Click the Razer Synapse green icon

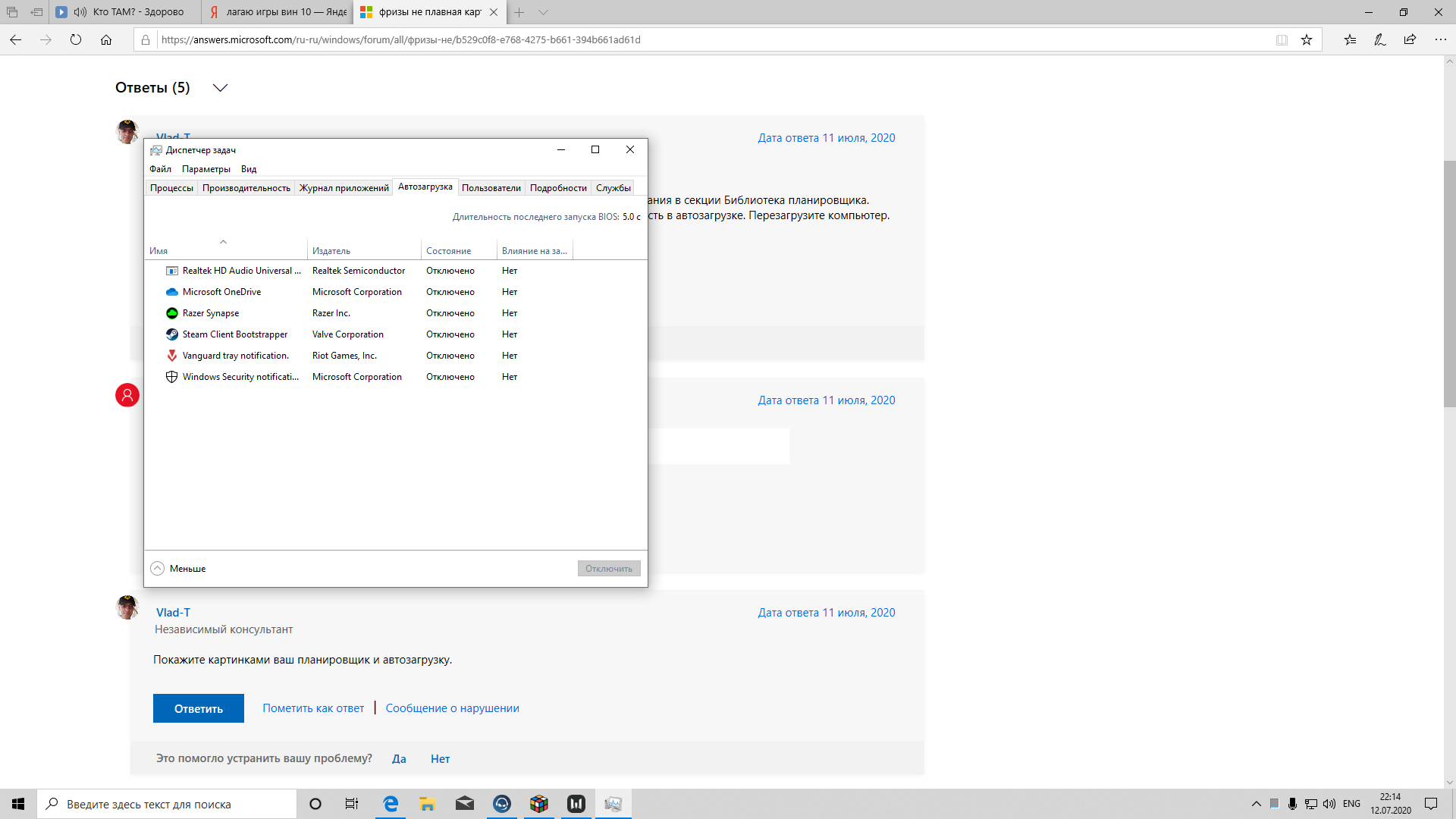coord(172,313)
